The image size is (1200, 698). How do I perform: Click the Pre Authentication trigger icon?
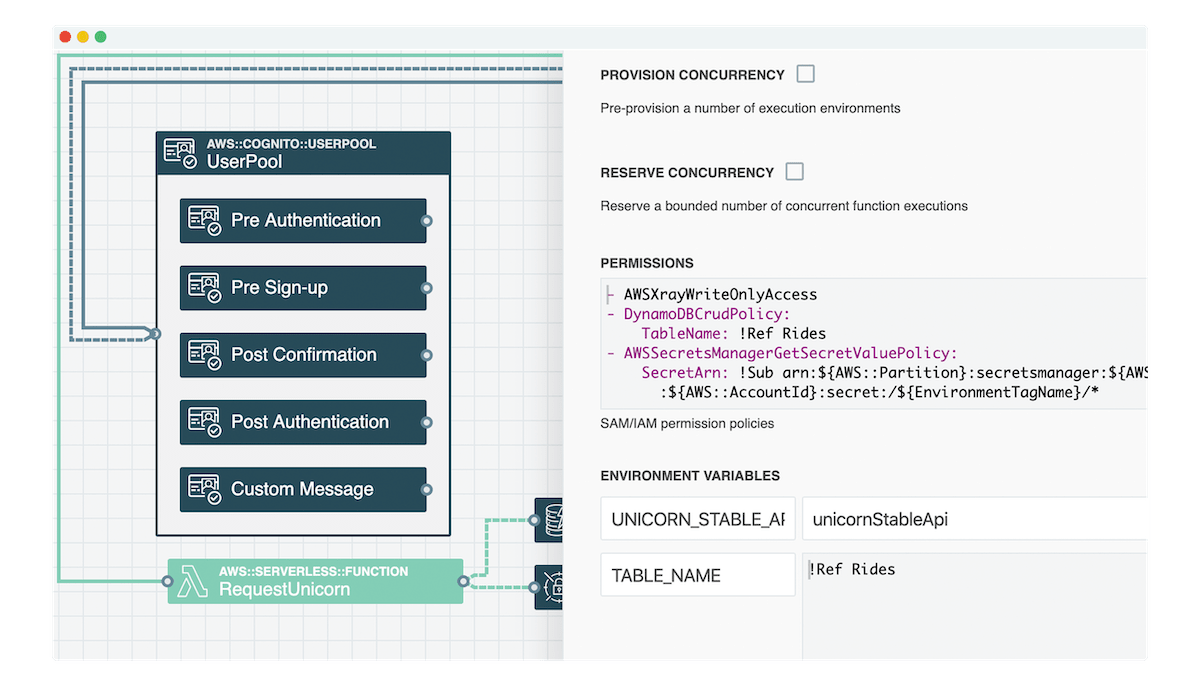tap(205, 221)
